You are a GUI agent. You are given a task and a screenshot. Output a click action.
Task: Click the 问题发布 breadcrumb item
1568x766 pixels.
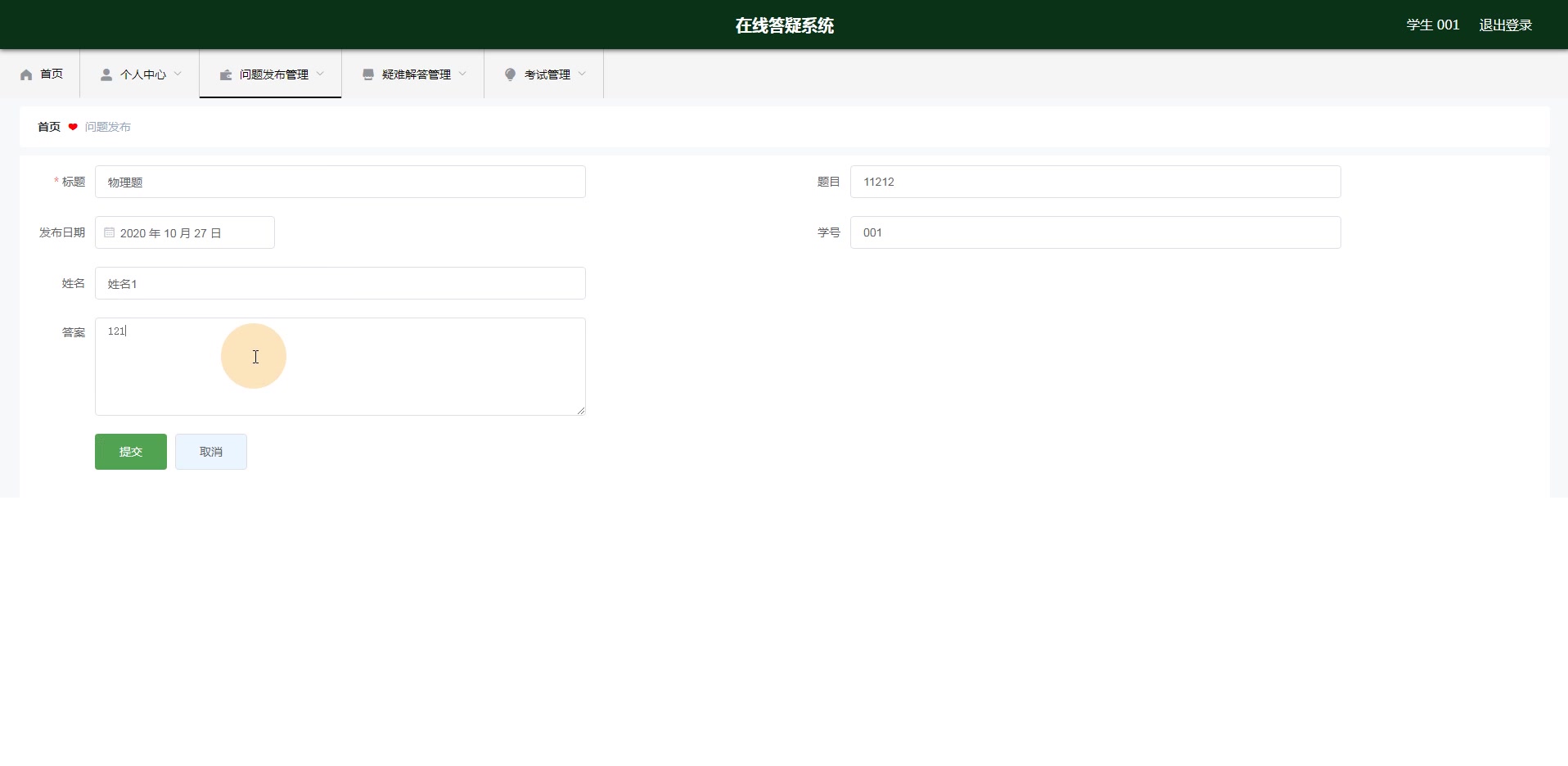coord(108,127)
